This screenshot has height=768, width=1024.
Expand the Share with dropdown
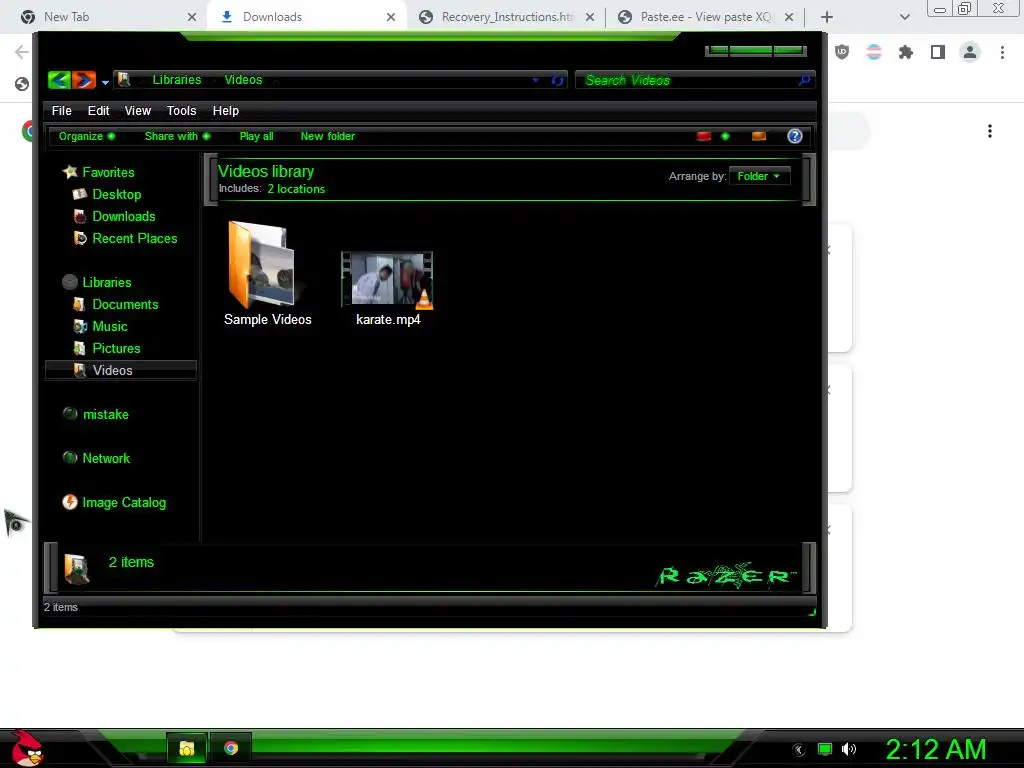[177, 136]
